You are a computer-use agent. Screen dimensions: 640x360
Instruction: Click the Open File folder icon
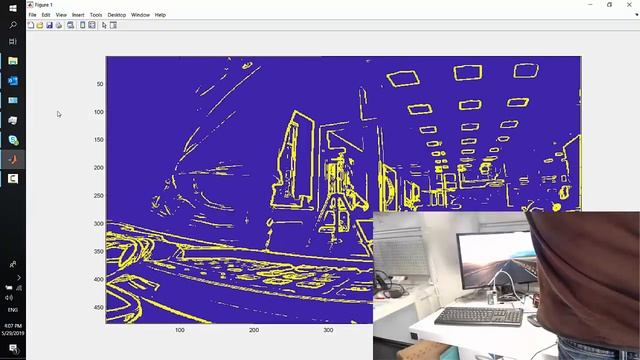[x=40, y=25]
